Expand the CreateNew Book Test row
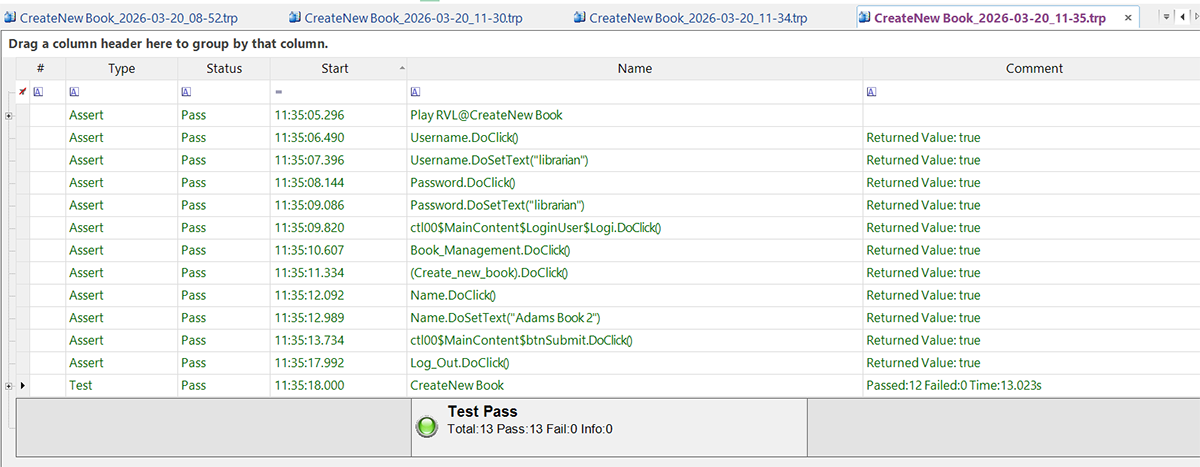Screen dimensions: 1200x467 click(x=9, y=386)
